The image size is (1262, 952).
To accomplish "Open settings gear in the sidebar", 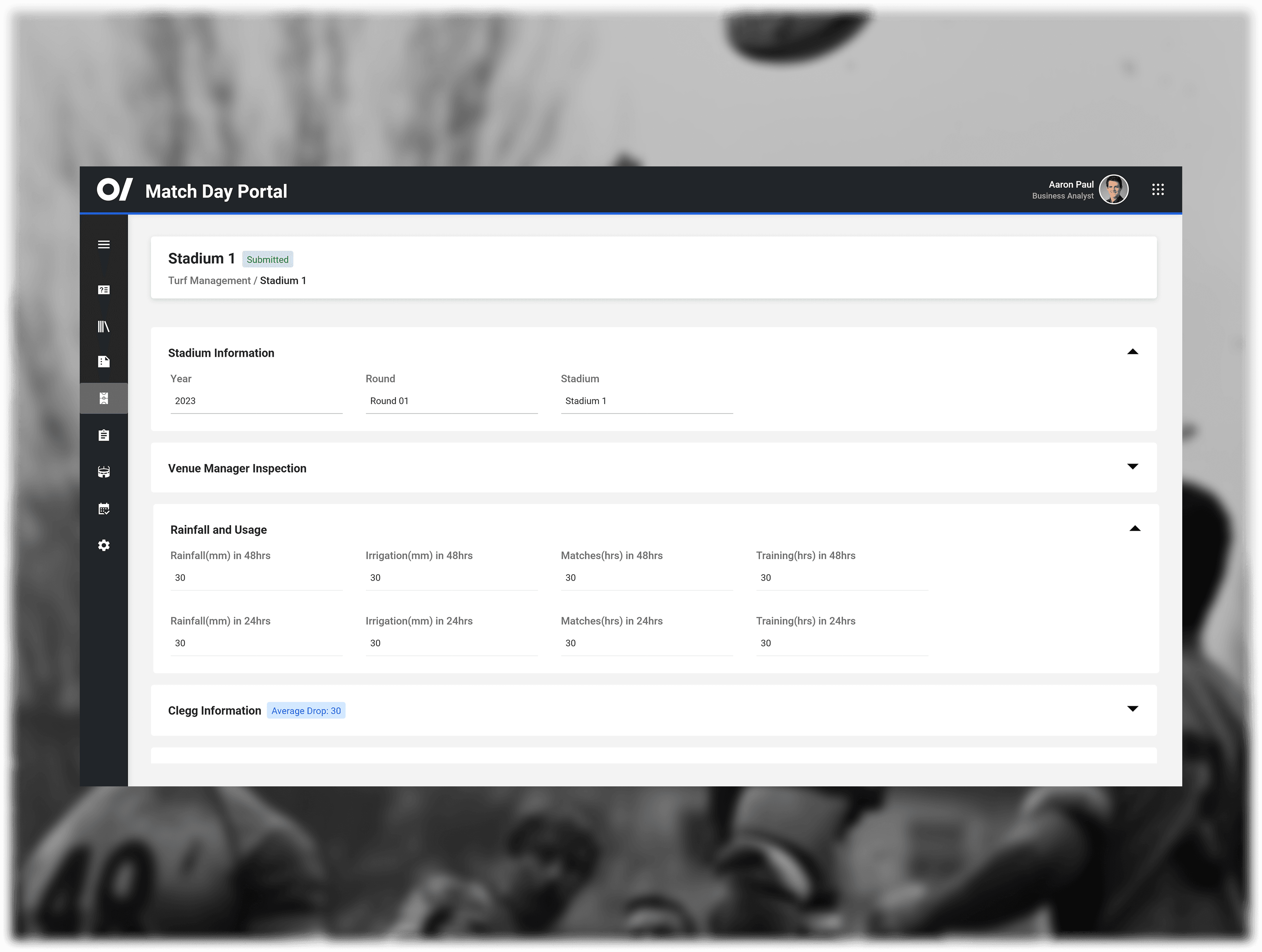I will click(104, 545).
